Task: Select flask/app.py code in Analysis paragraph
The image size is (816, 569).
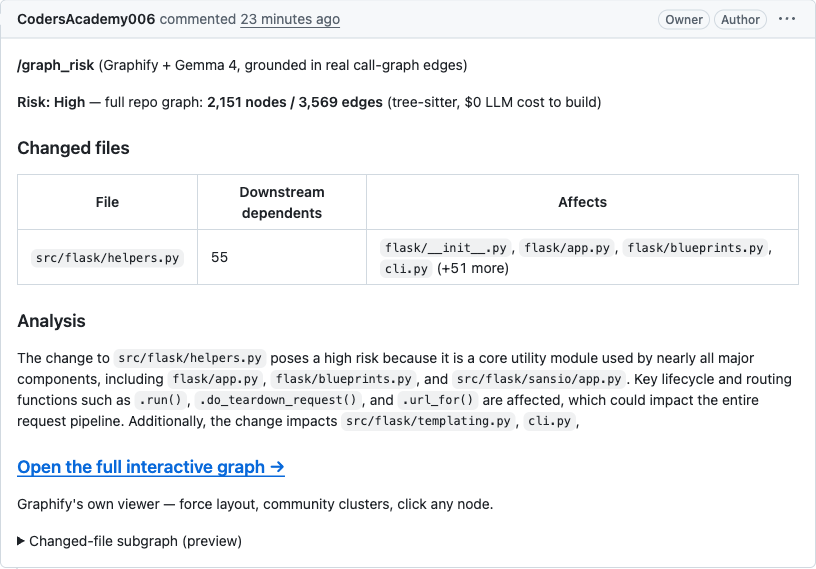Action: click(215, 379)
